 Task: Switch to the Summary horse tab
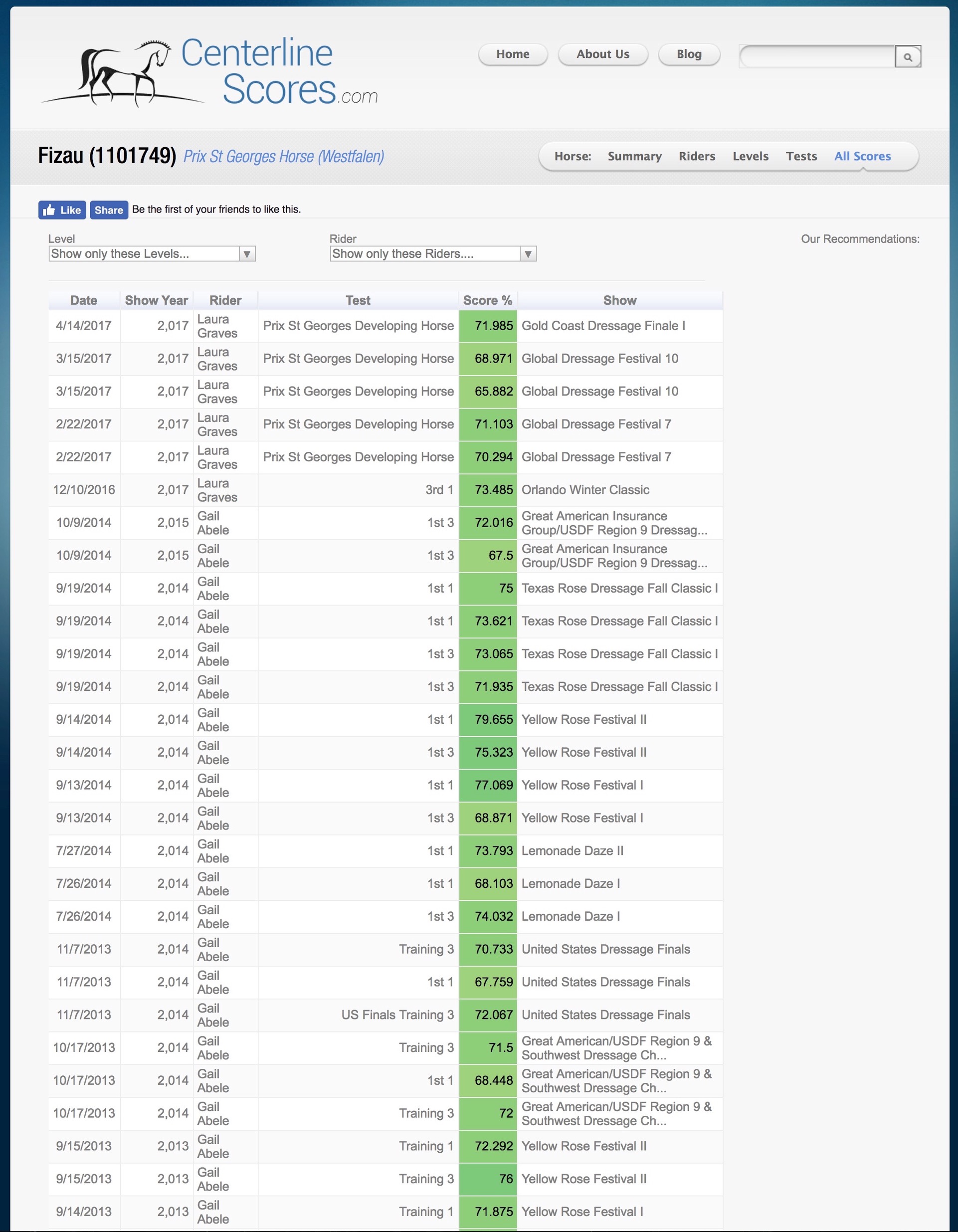click(634, 156)
